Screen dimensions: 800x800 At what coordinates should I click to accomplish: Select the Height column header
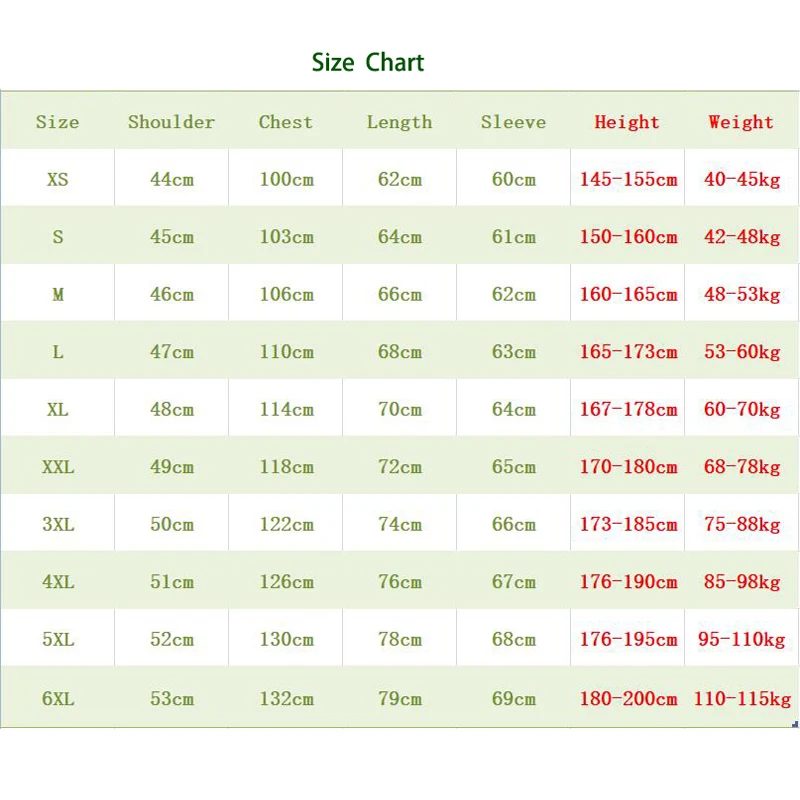(x=627, y=122)
